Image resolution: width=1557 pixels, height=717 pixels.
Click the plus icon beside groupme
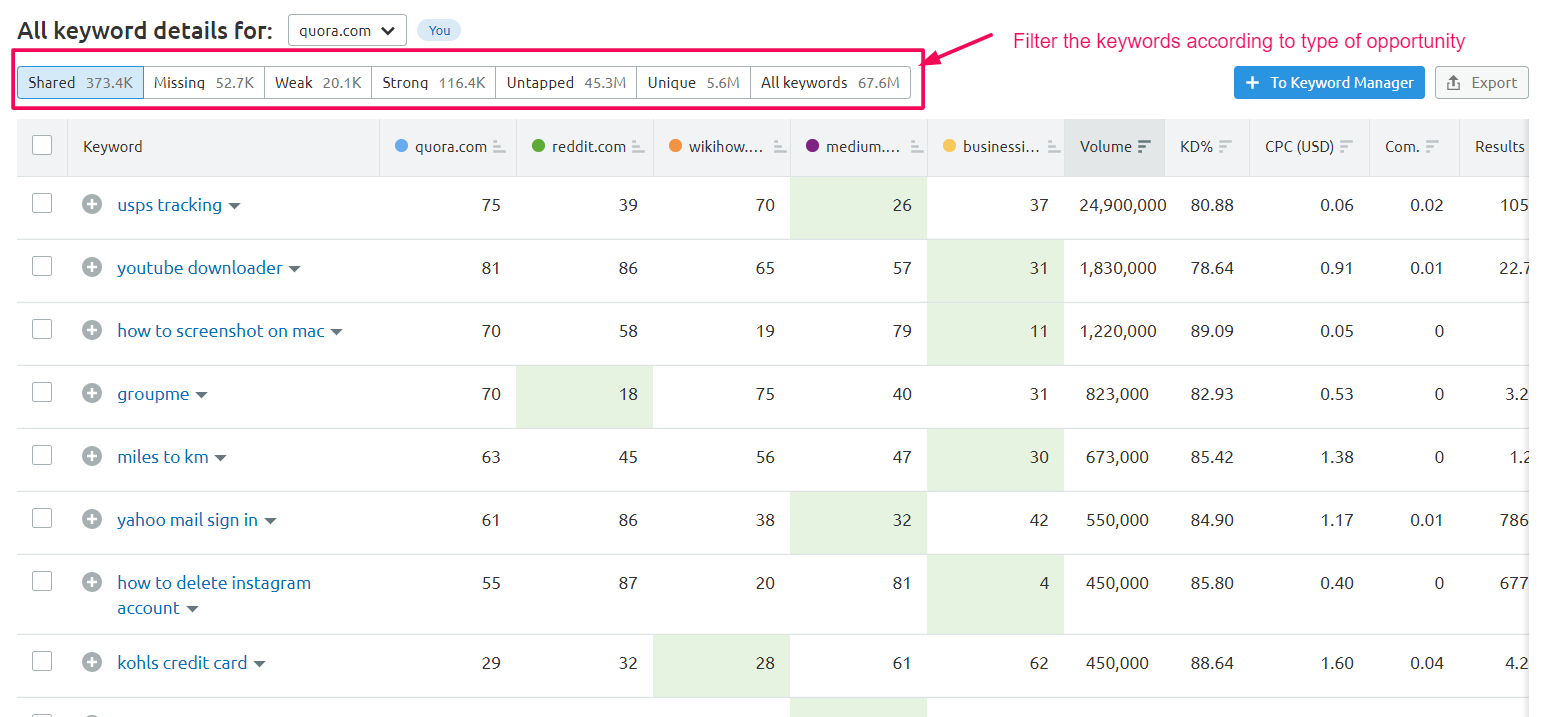point(92,394)
